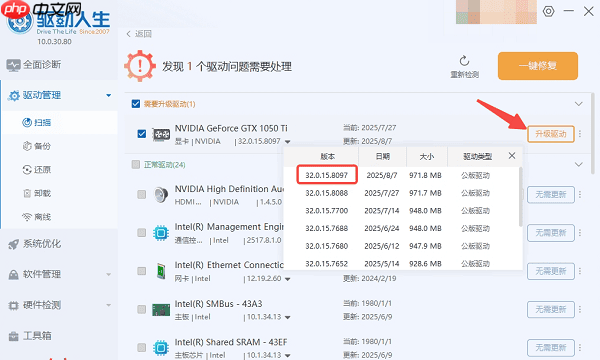This screenshot has height=360, width=600.
Task: Click the orange 一键修复 button
Action: point(538,66)
